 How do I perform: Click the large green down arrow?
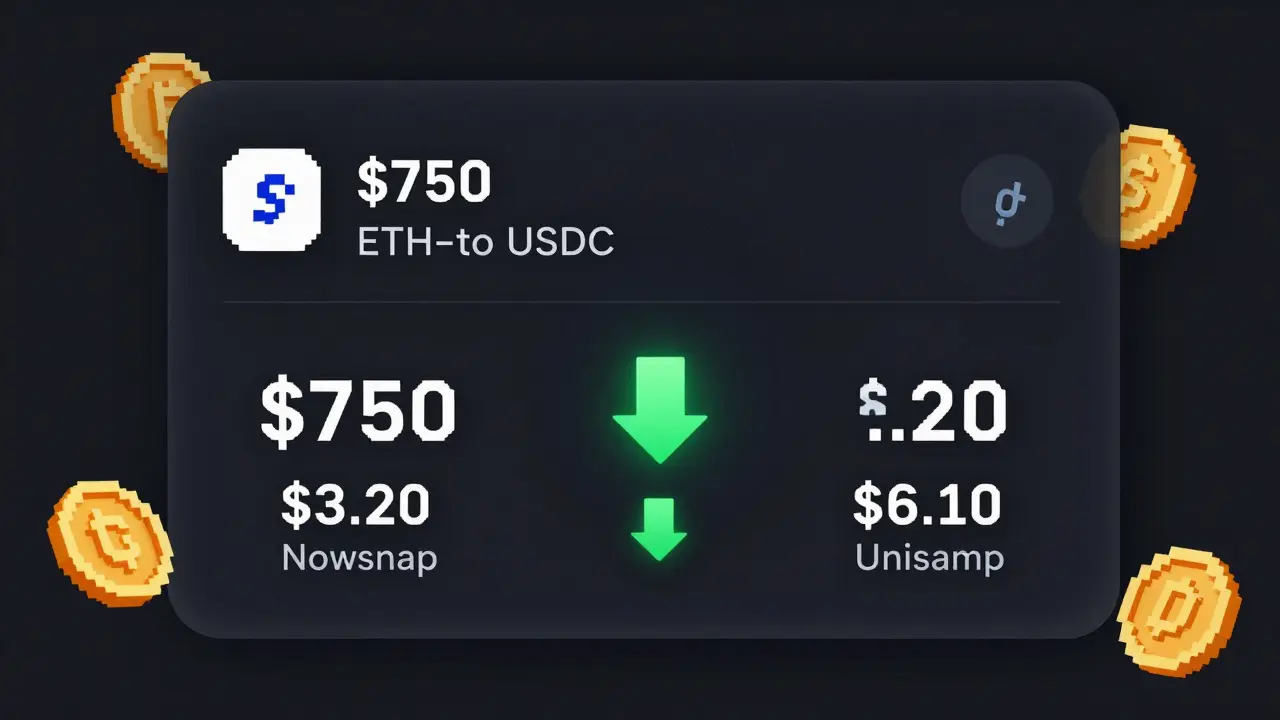point(660,408)
